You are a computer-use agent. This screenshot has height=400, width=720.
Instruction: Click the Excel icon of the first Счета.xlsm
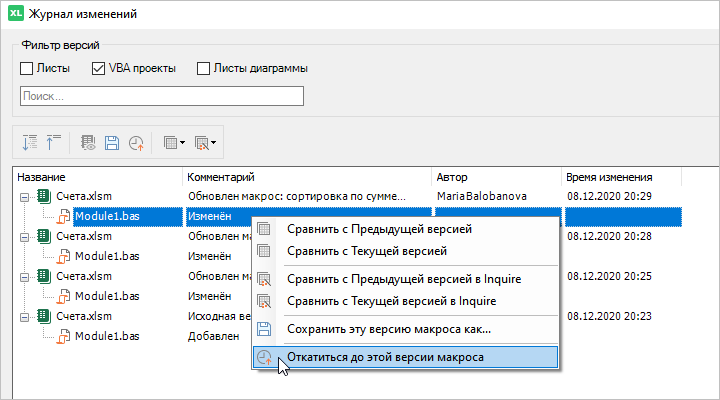[44, 196]
